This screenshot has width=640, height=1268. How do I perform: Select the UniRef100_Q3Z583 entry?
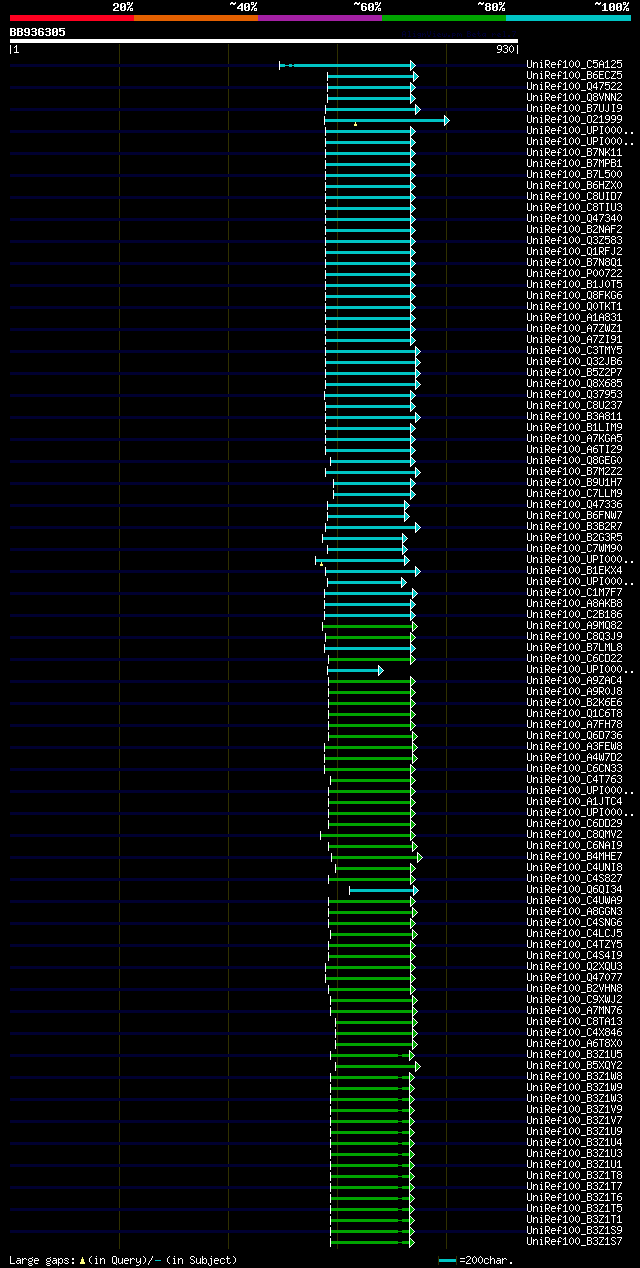click(574, 240)
